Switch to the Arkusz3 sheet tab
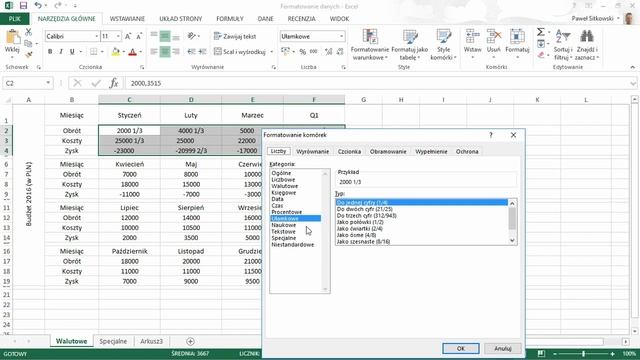 point(151,341)
